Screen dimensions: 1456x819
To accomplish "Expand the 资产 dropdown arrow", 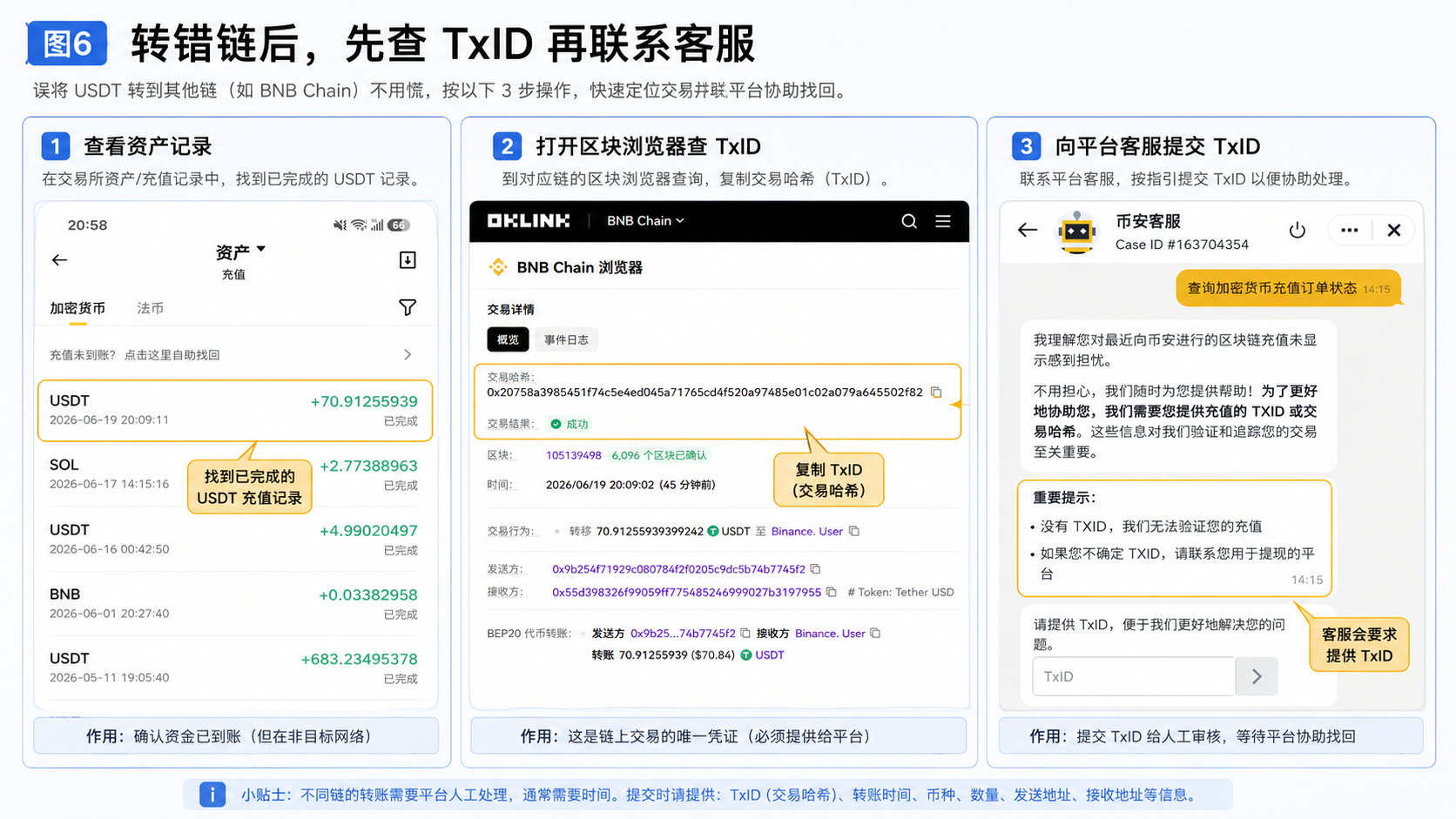I will 261,250.
